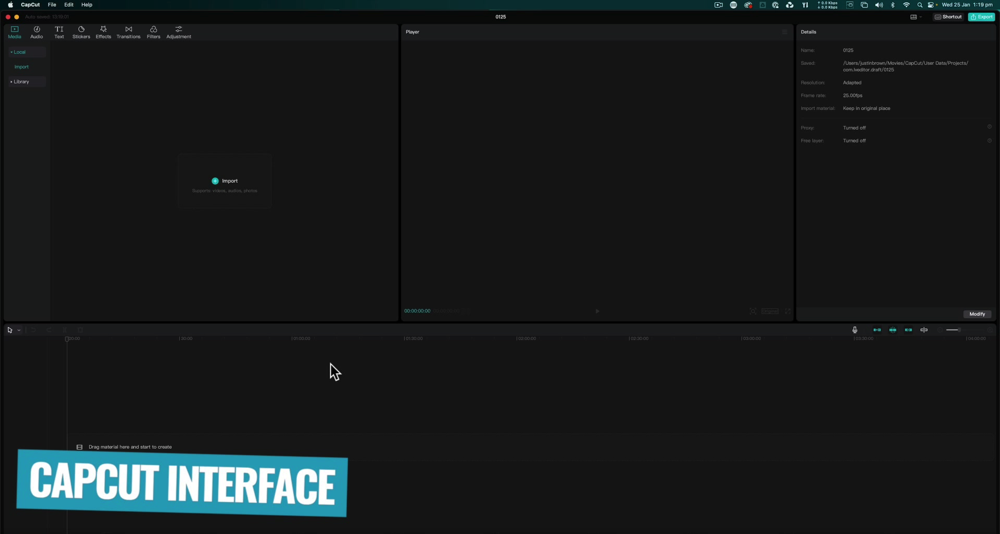Open the Edit menu

(x=69, y=4)
